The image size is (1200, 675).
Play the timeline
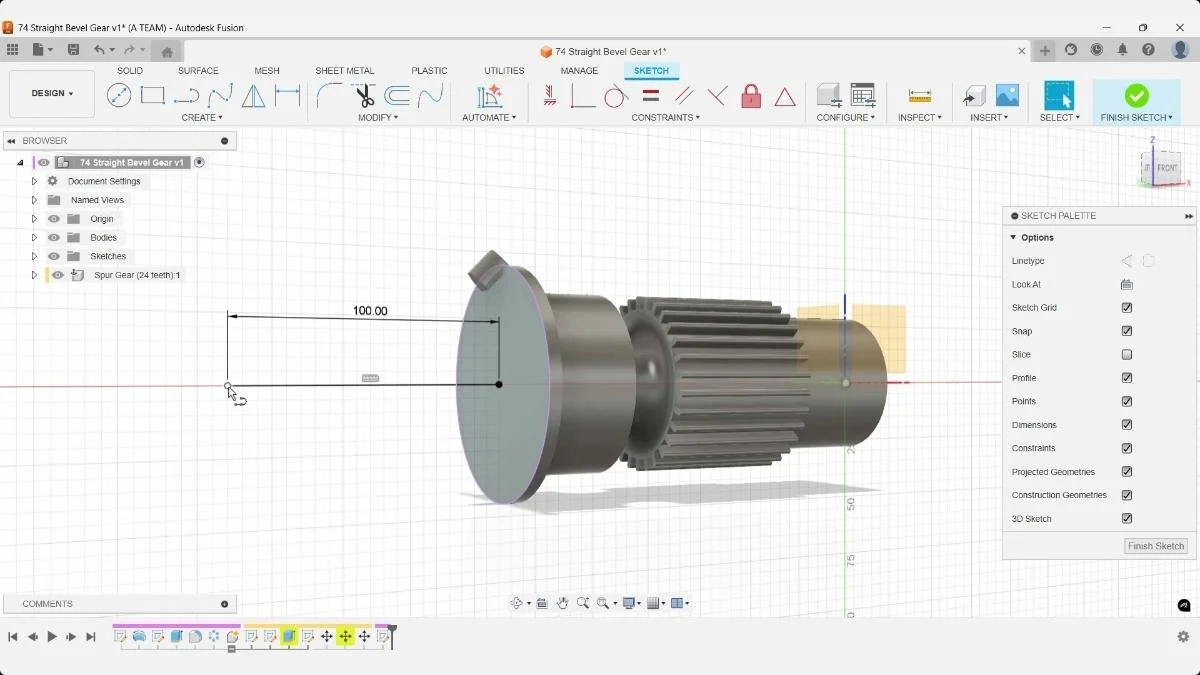coord(52,637)
